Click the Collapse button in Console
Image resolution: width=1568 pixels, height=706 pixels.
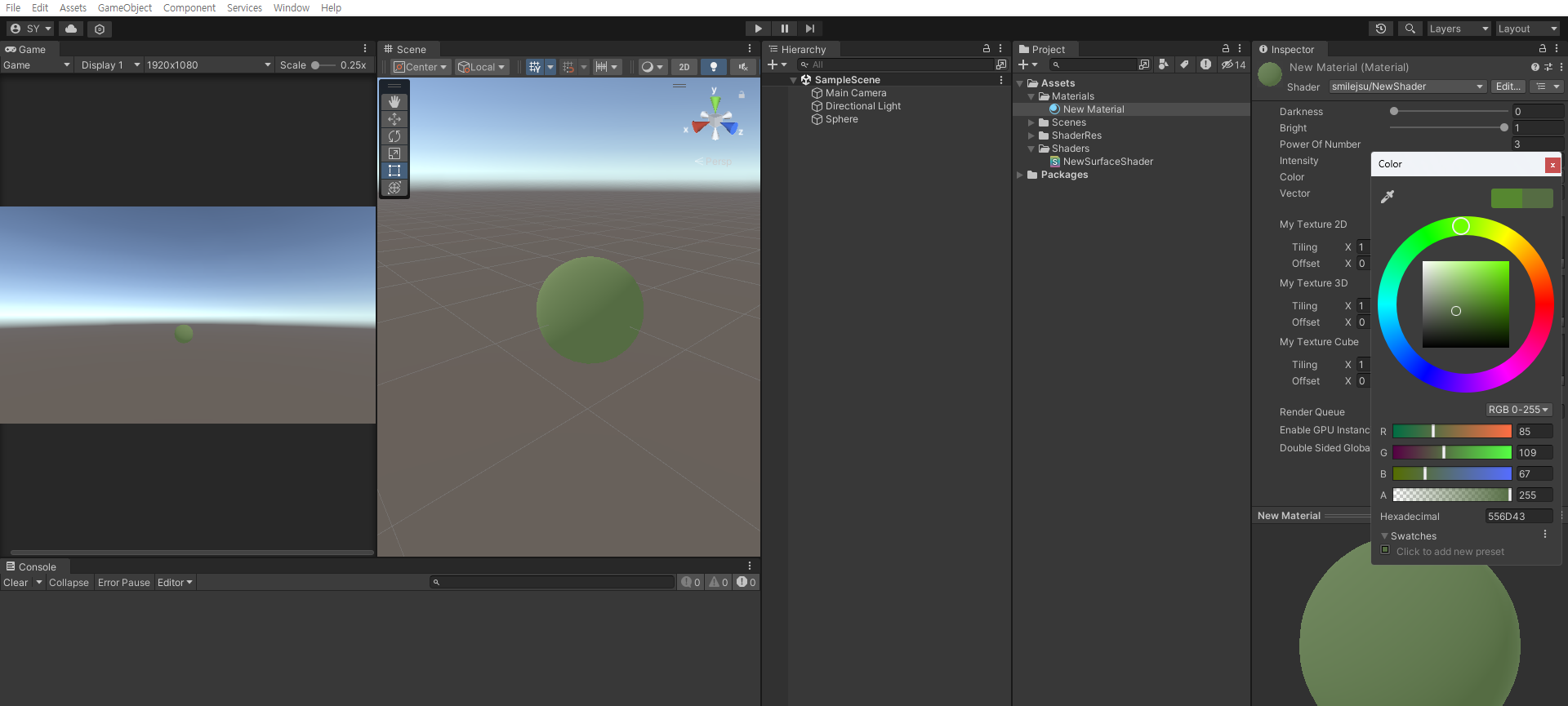pos(69,583)
